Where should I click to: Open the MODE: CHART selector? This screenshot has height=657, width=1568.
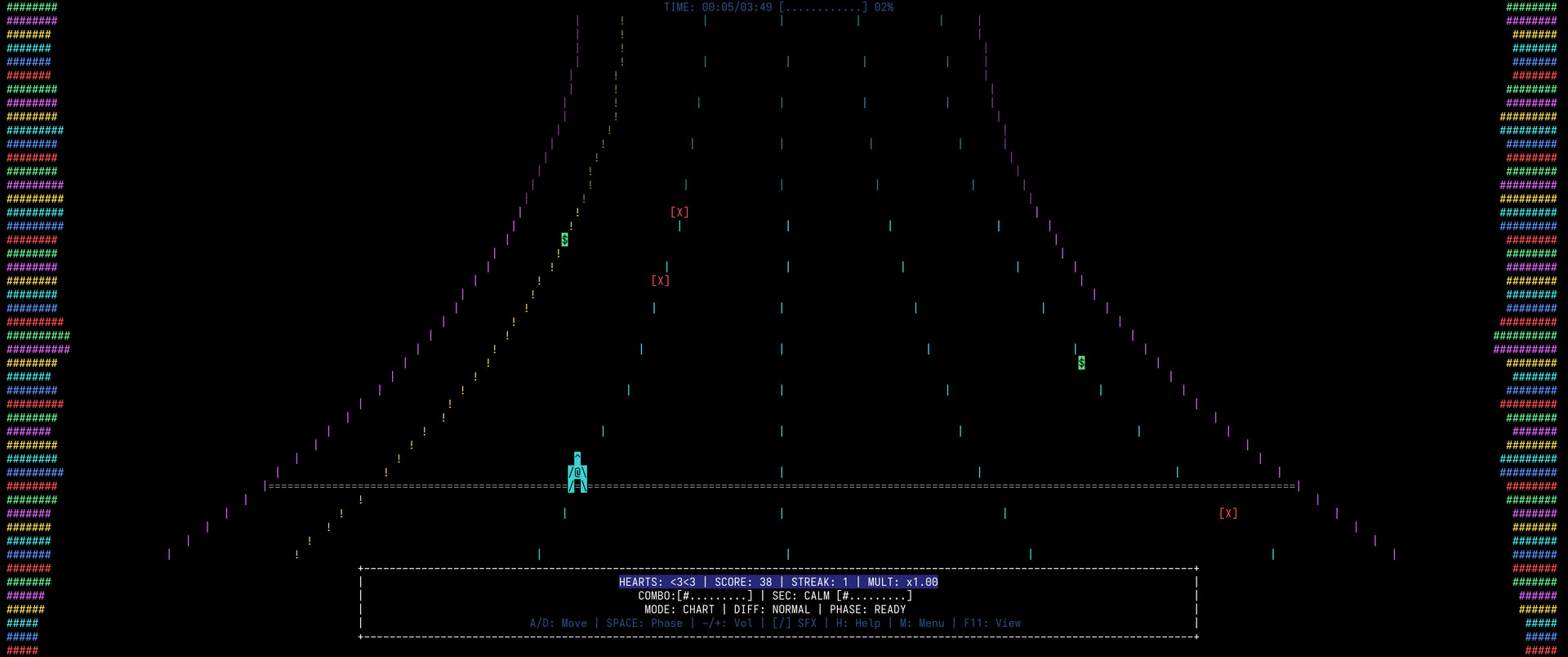pyautogui.click(x=679, y=610)
